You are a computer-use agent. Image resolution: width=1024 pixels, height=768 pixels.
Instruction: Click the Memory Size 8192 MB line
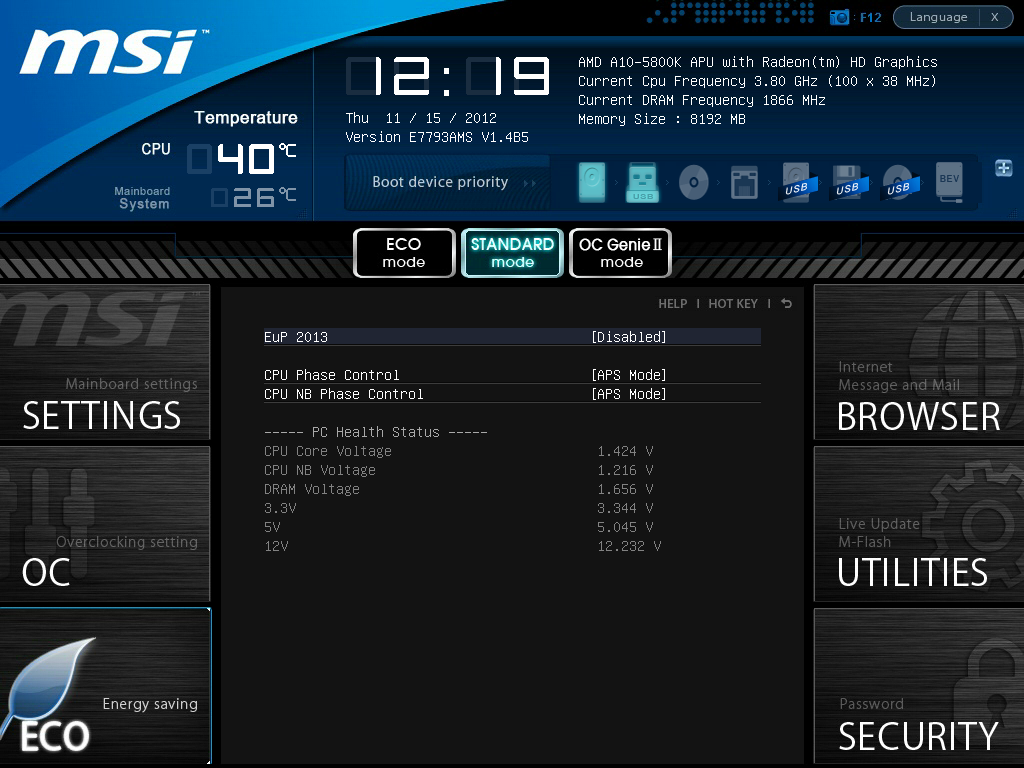[662, 119]
